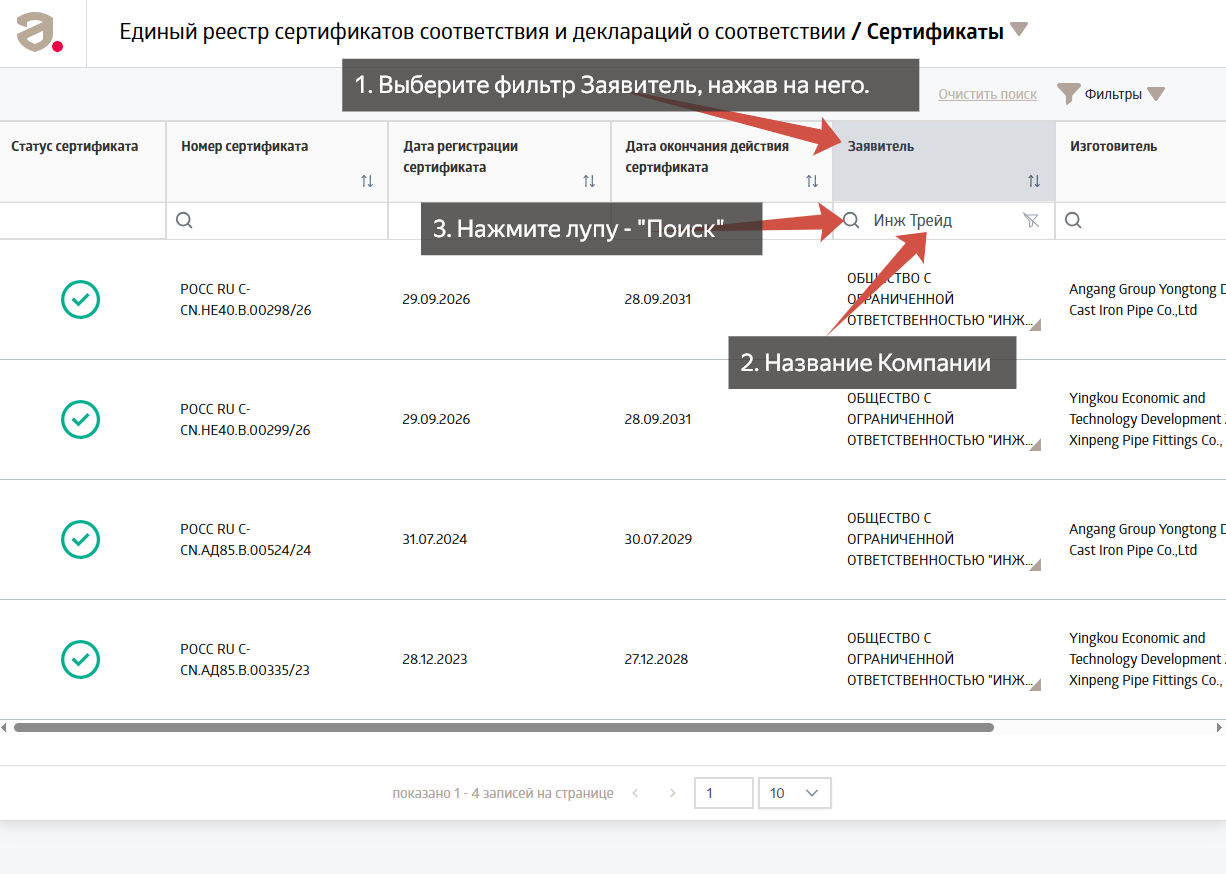This screenshot has width=1226, height=874.
Task: Click search magnifier in Номер сертификата filter
Action: 184,220
